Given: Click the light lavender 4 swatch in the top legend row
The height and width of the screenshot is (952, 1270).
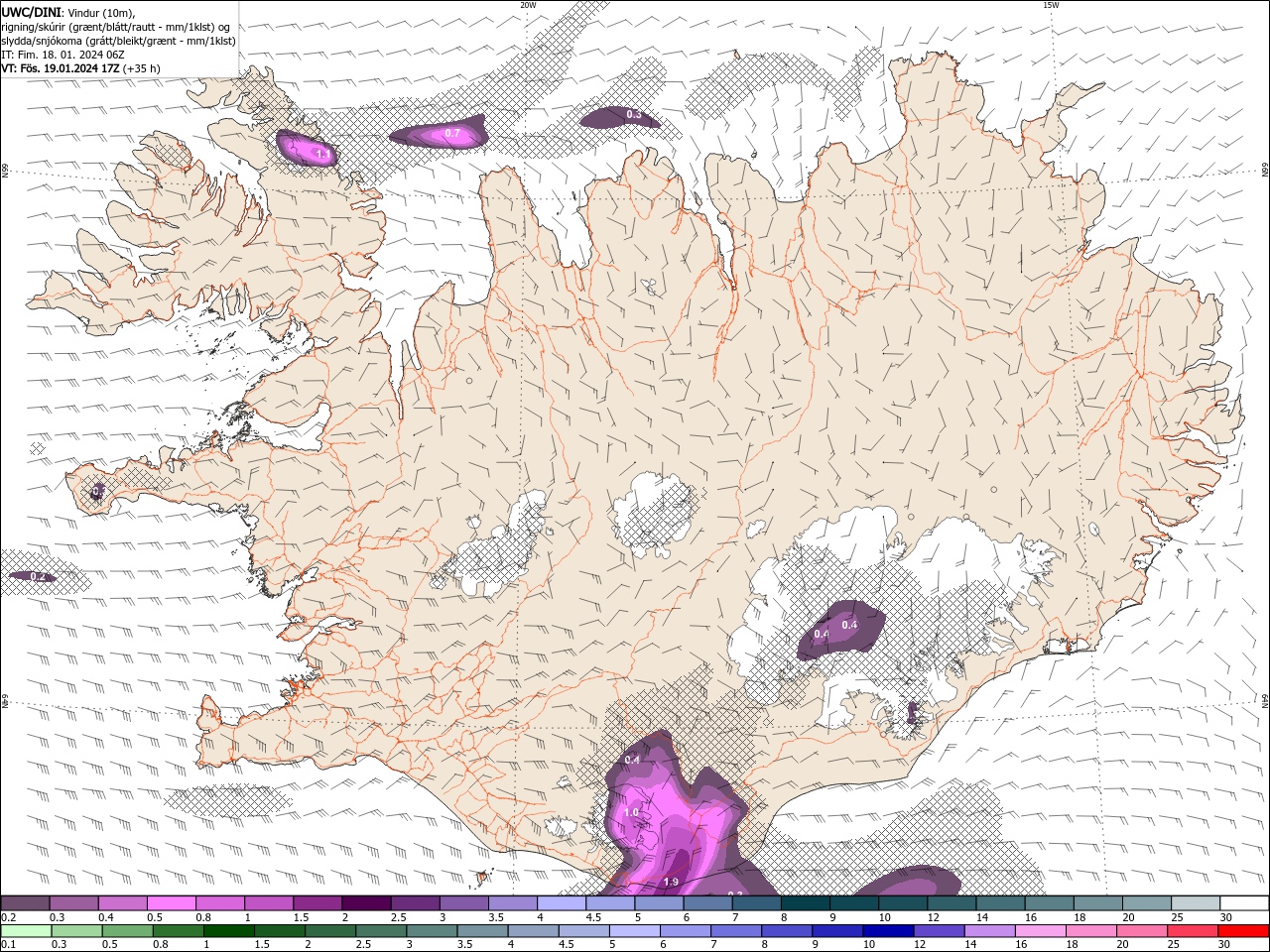Looking at the screenshot, I should tap(563, 903).
